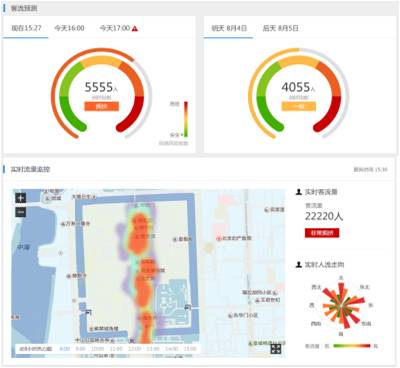Select the 明天 8月4日 tab

[229, 28]
